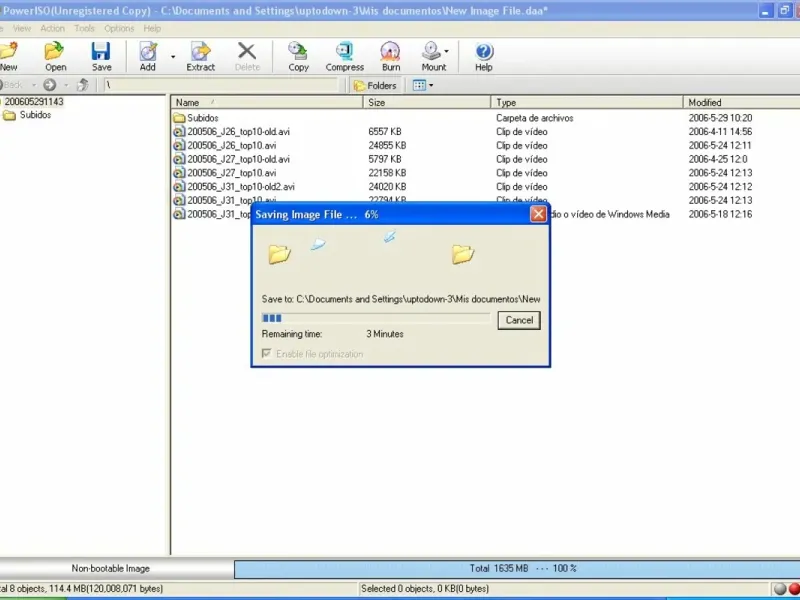Image resolution: width=800 pixels, height=600 pixels.
Task: Click the Up one level folder icon
Action: pyautogui.click(x=82, y=85)
